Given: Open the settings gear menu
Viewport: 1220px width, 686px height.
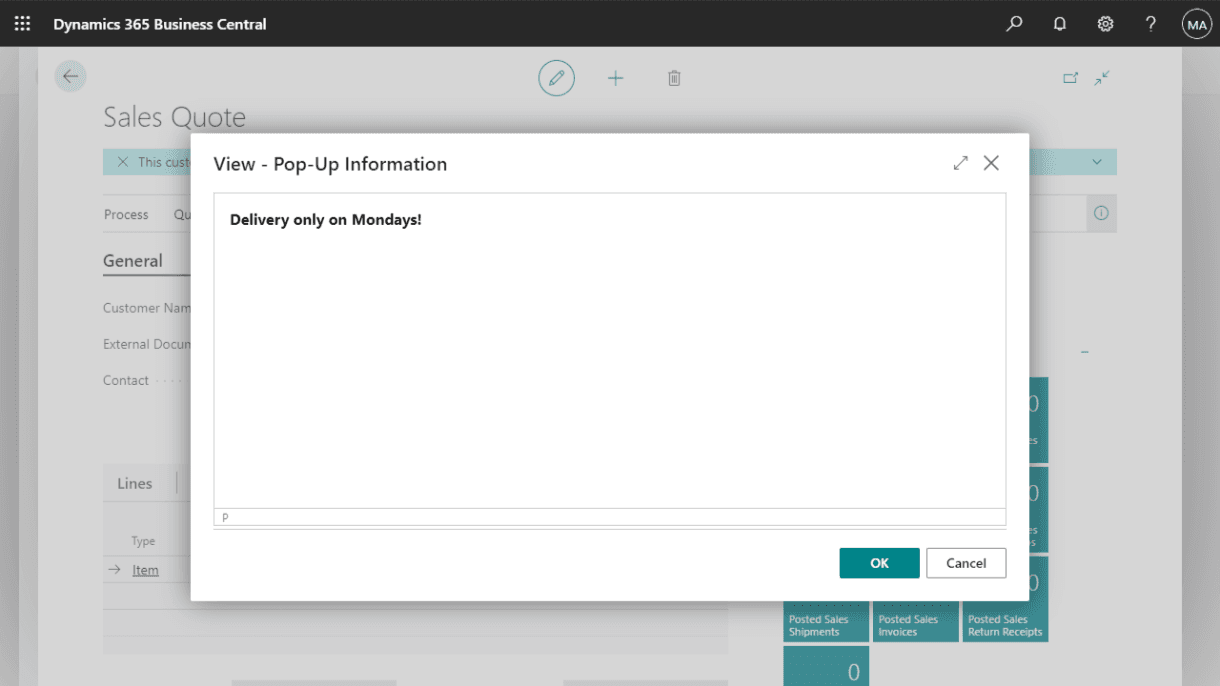Looking at the screenshot, I should [1105, 23].
